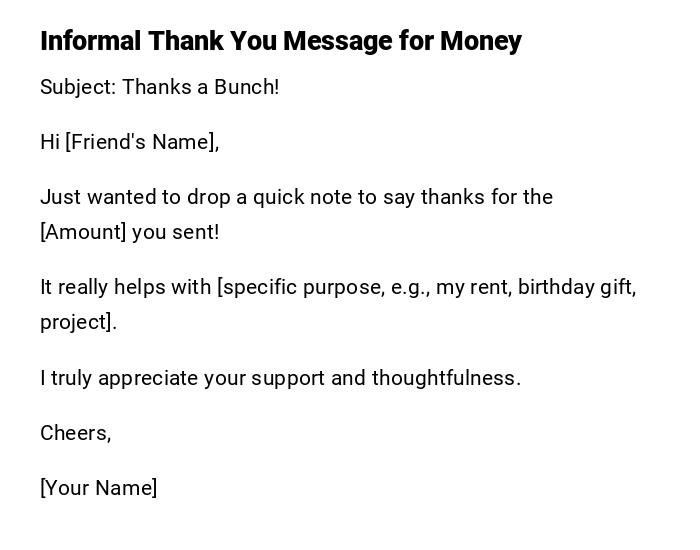Click the 'Cheers,' closing line

pyautogui.click(x=76, y=433)
